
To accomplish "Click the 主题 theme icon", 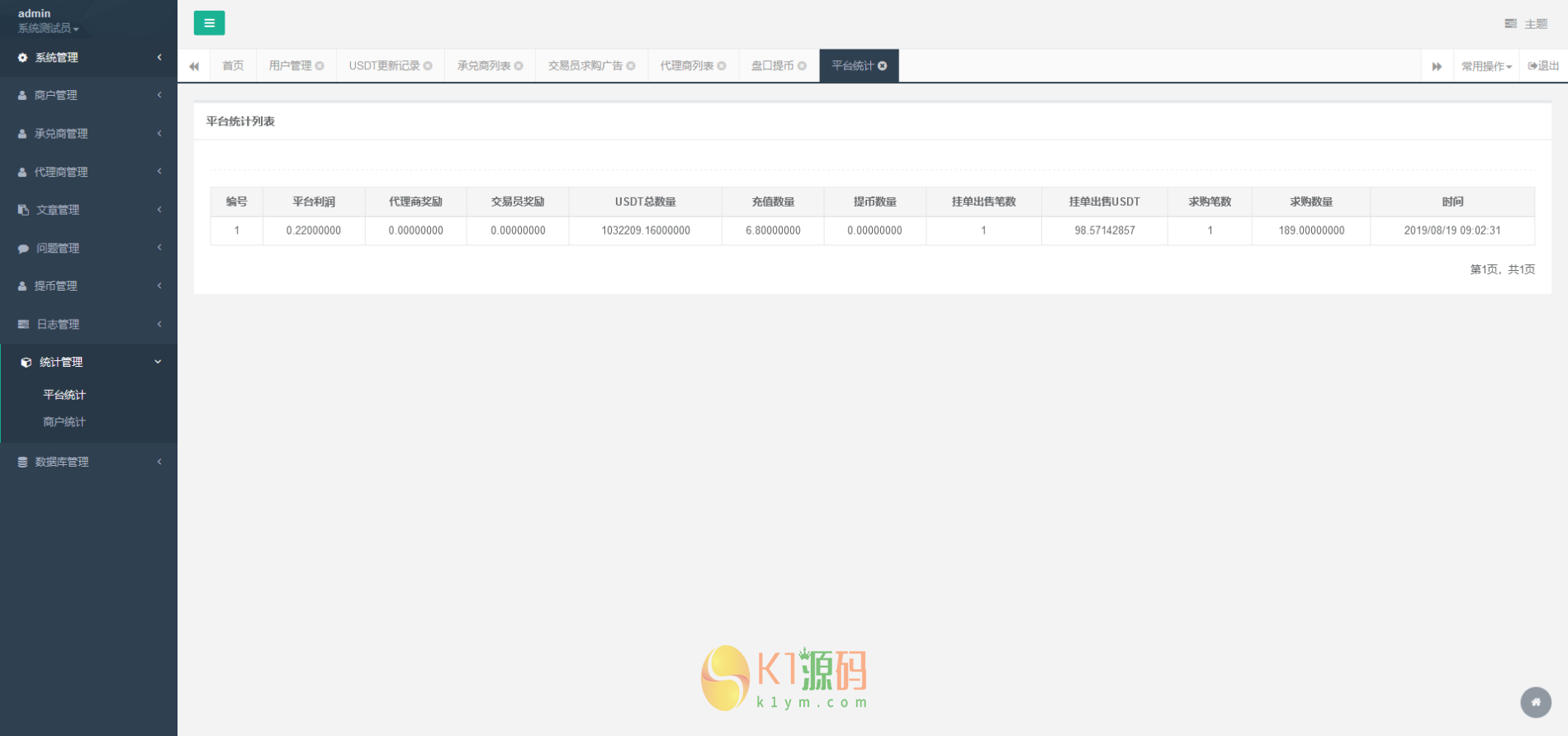I will click(x=1510, y=24).
